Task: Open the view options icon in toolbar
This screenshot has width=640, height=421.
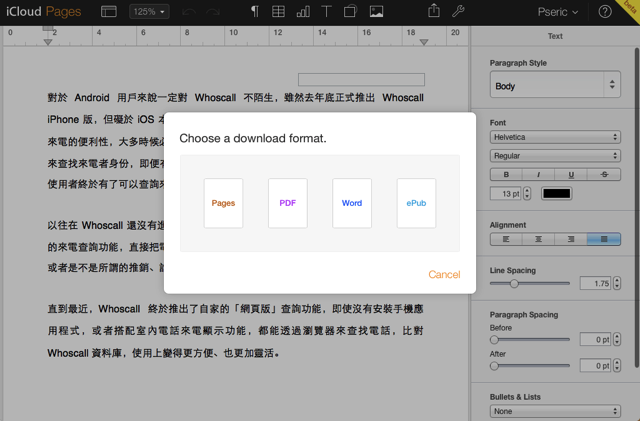Action: (109, 11)
